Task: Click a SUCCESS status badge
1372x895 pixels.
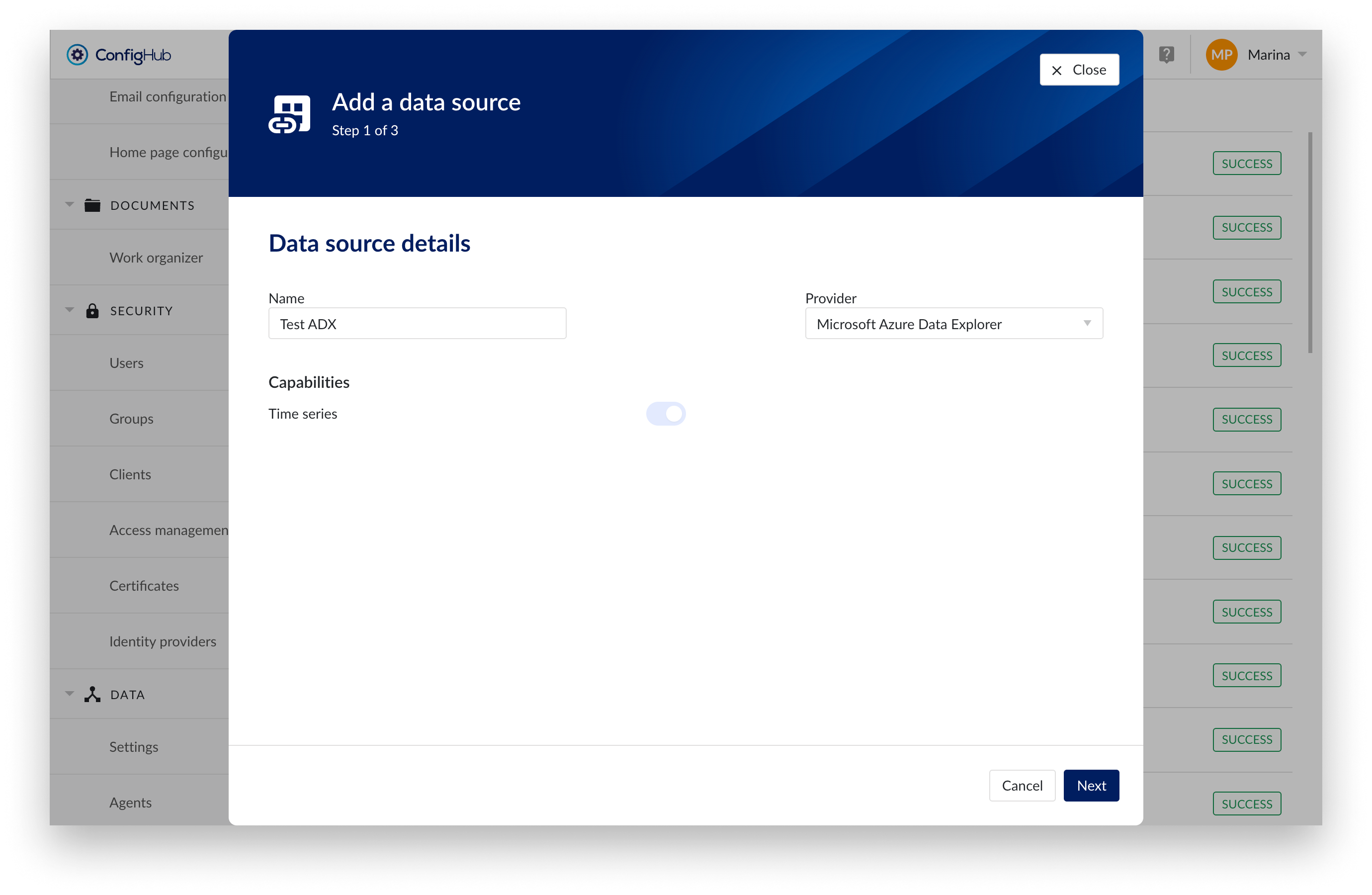Action: (1247, 163)
